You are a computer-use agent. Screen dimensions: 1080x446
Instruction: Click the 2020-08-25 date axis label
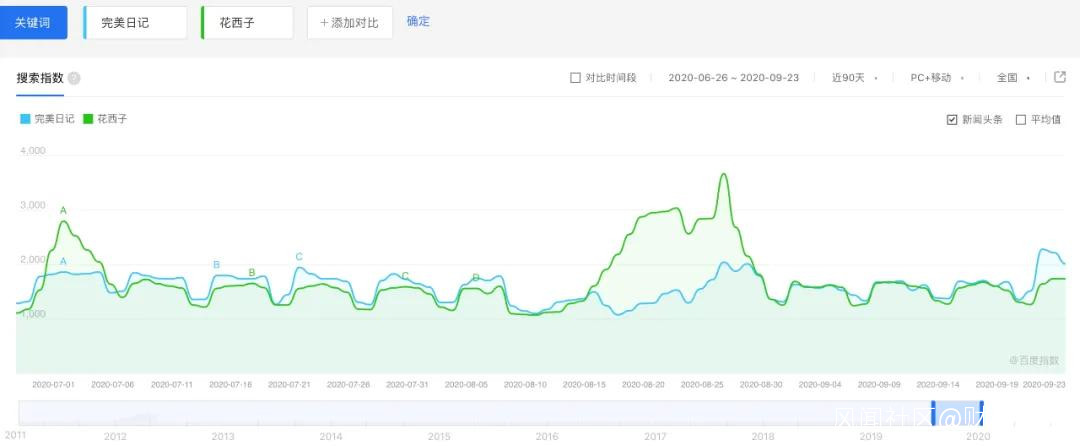(702, 385)
